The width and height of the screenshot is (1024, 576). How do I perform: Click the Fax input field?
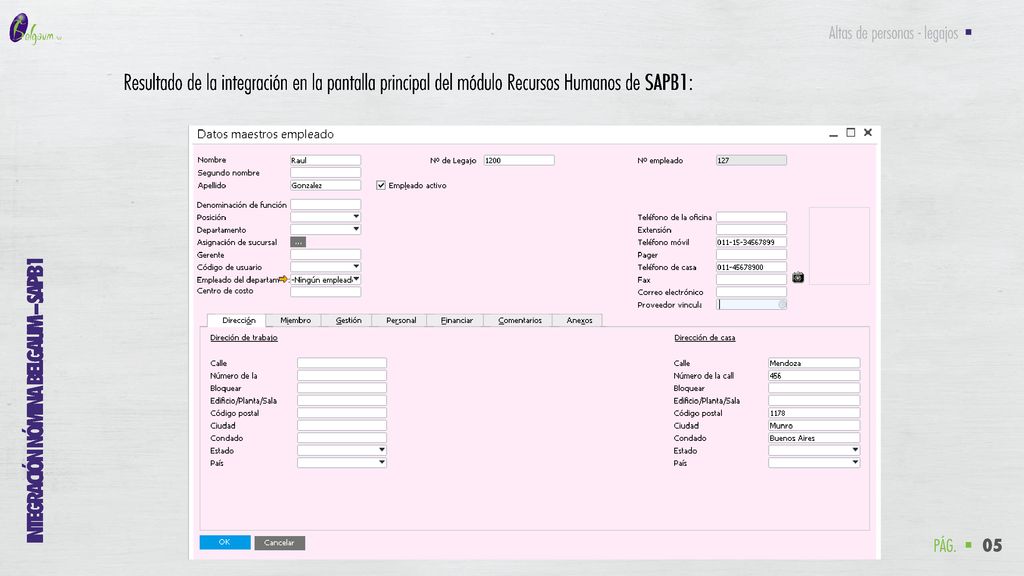coord(751,280)
